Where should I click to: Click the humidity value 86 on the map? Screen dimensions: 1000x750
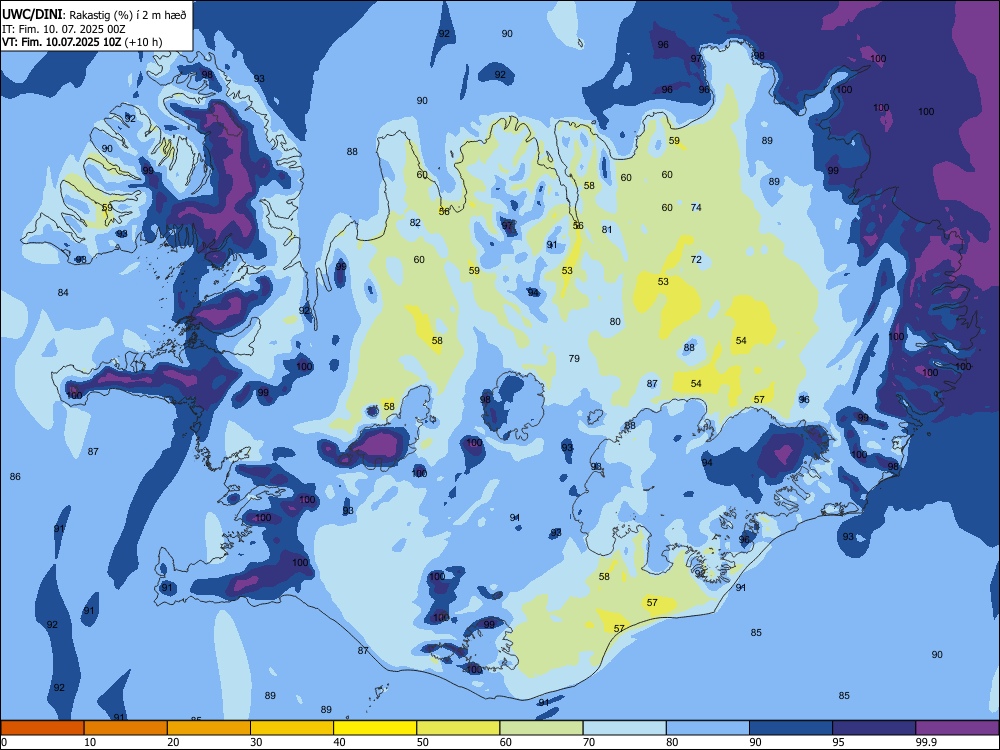15,476
